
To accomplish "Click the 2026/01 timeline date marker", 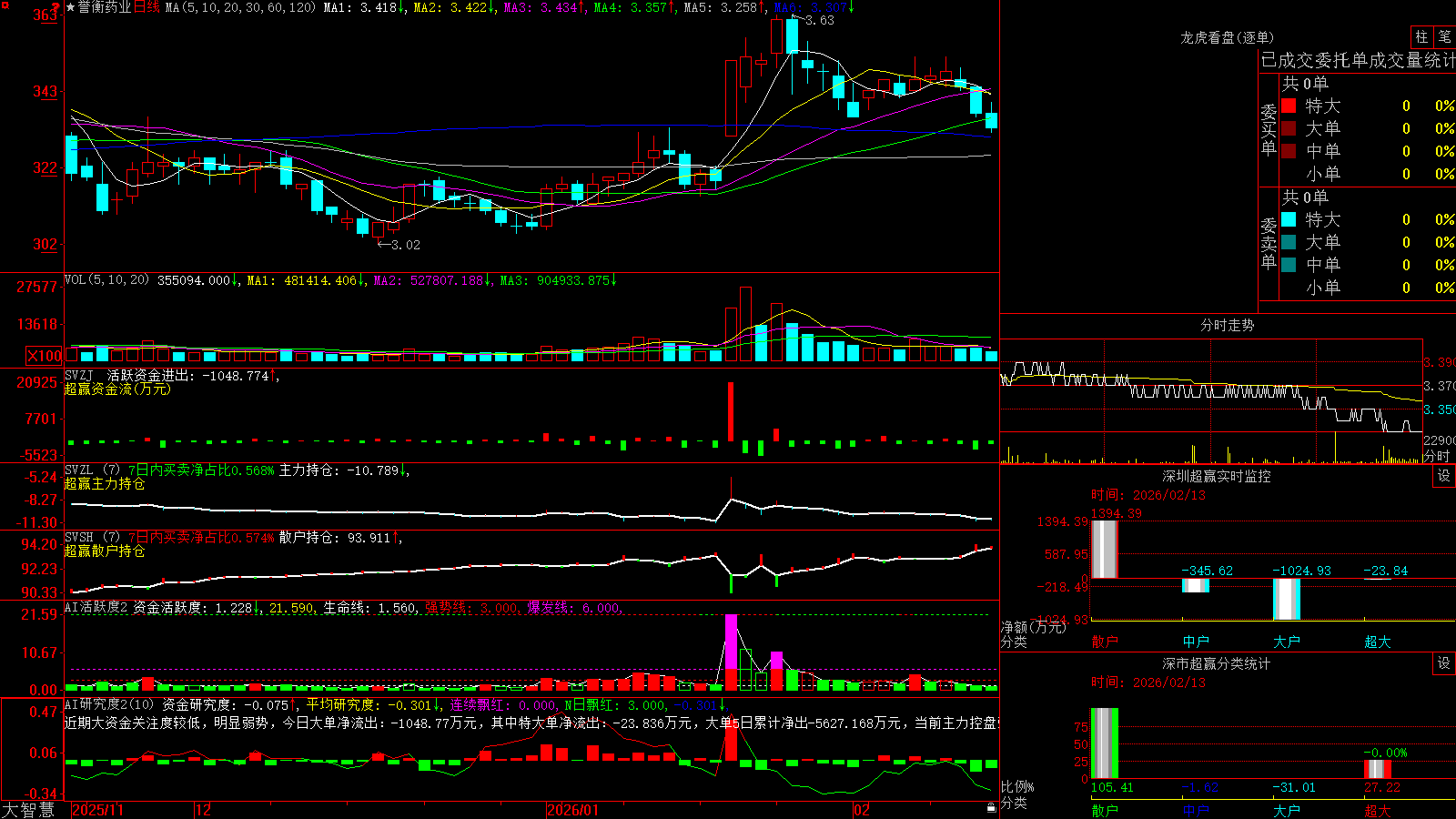I will point(573,810).
